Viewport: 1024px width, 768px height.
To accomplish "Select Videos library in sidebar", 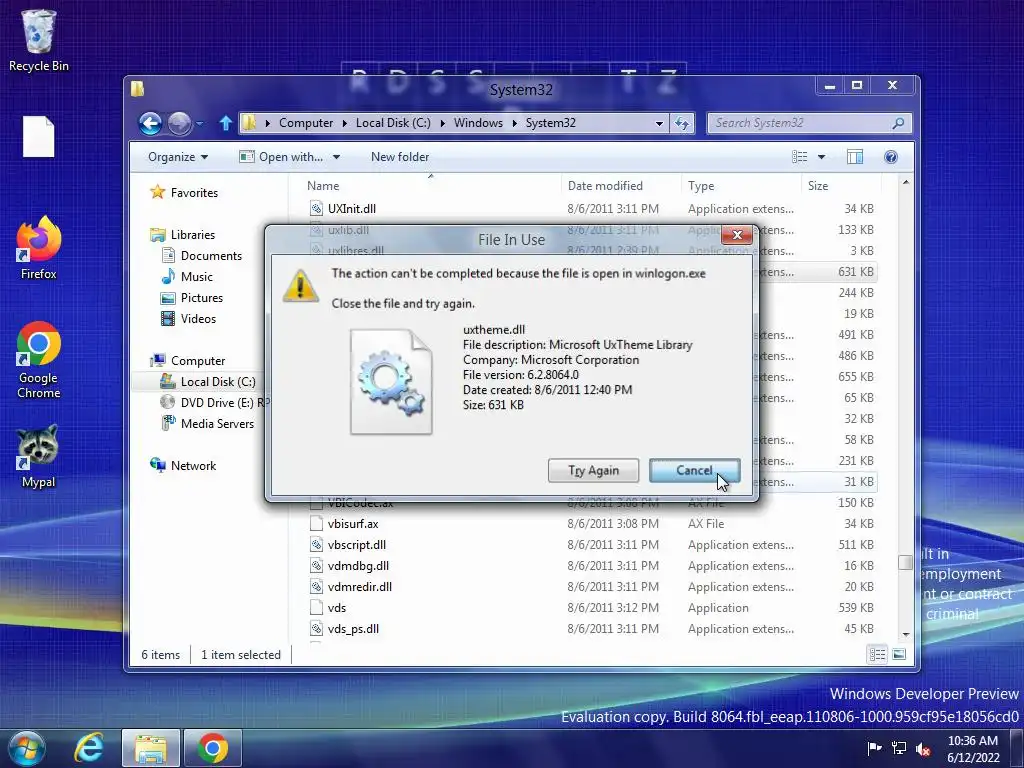I will coord(189,318).
